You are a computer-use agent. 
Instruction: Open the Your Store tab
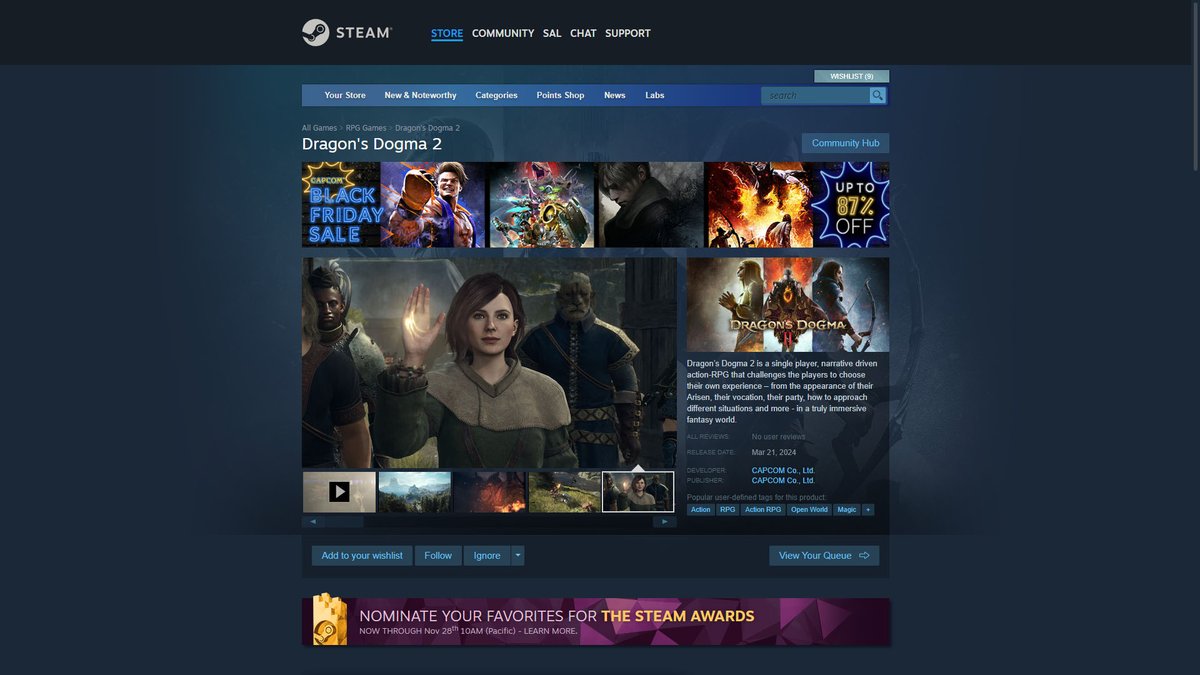pyautogui.click(x=345, y=95)
